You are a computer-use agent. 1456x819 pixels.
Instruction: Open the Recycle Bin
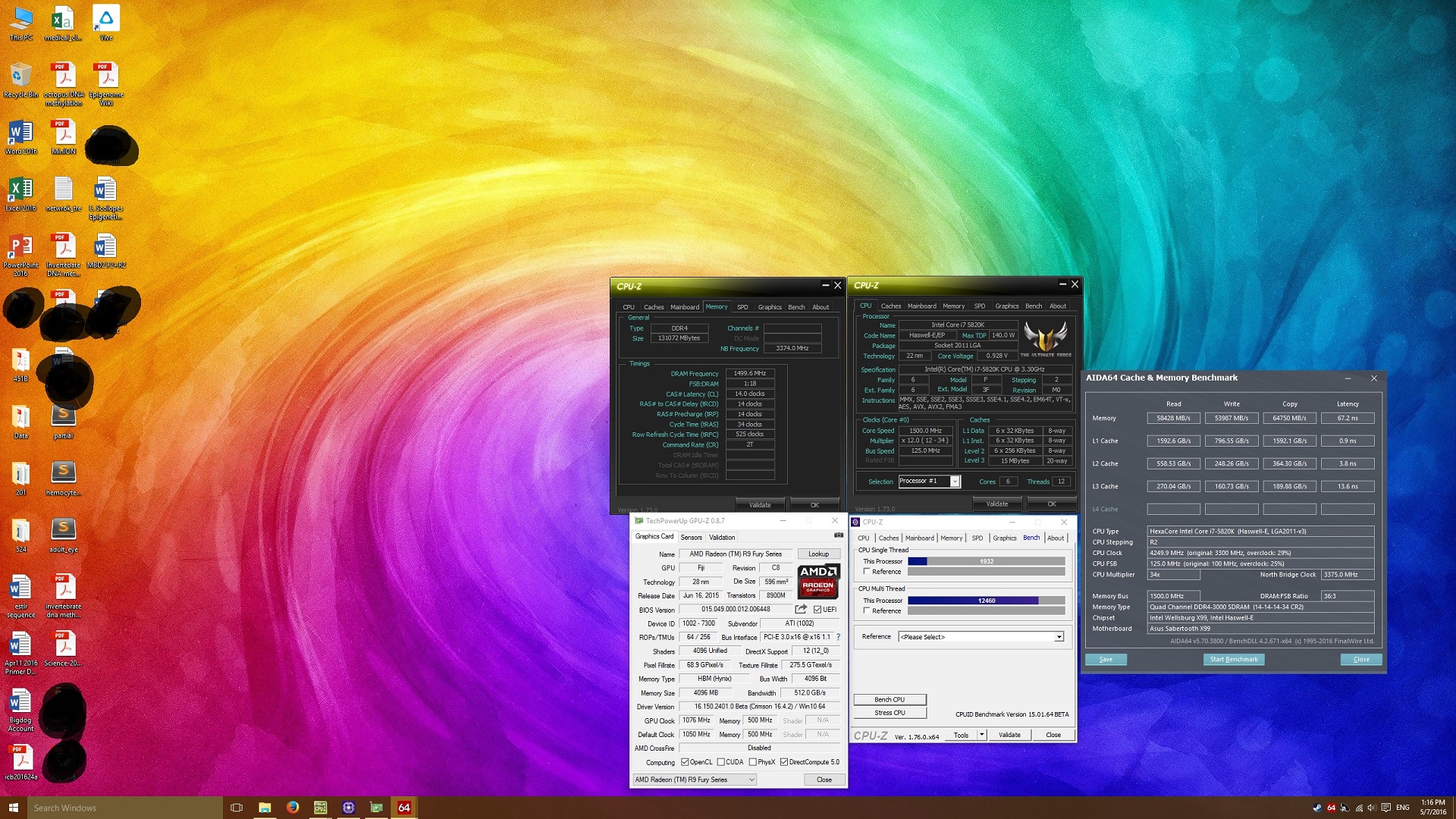[x=20, y=80]
